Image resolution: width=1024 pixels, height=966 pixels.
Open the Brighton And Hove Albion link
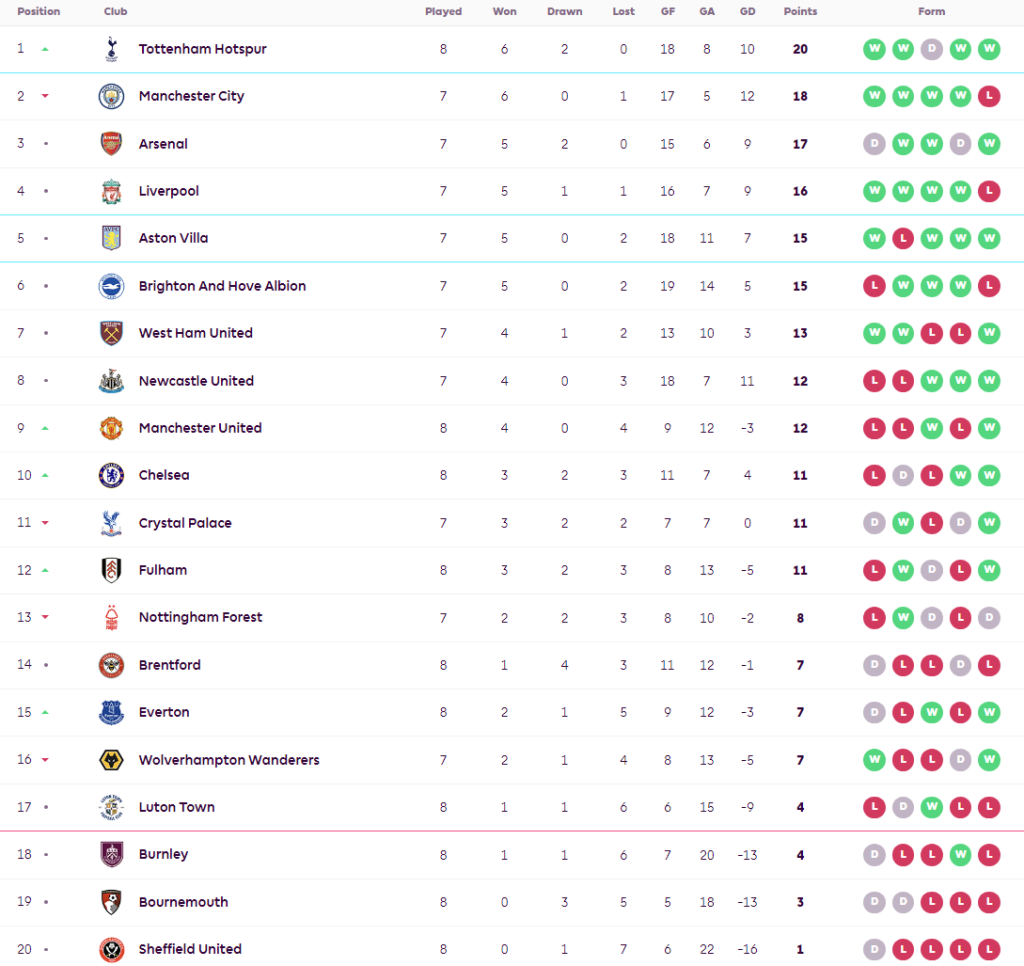tap(222, 286)
